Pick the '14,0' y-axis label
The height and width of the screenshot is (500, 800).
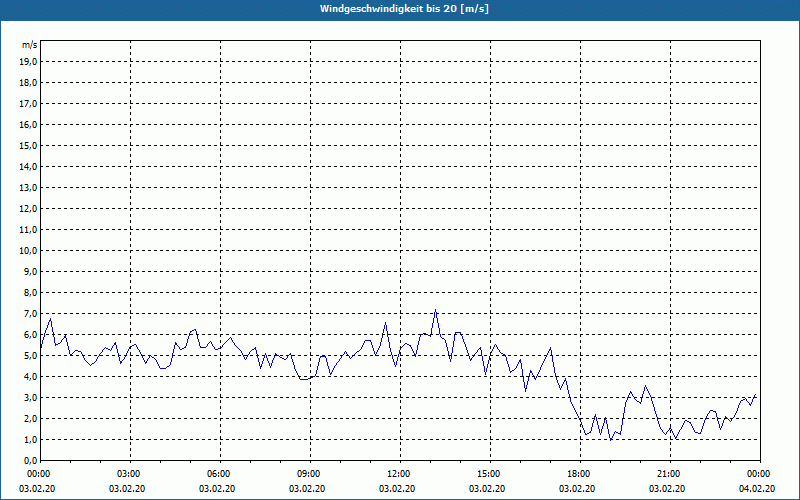click(x=28, y=166)
